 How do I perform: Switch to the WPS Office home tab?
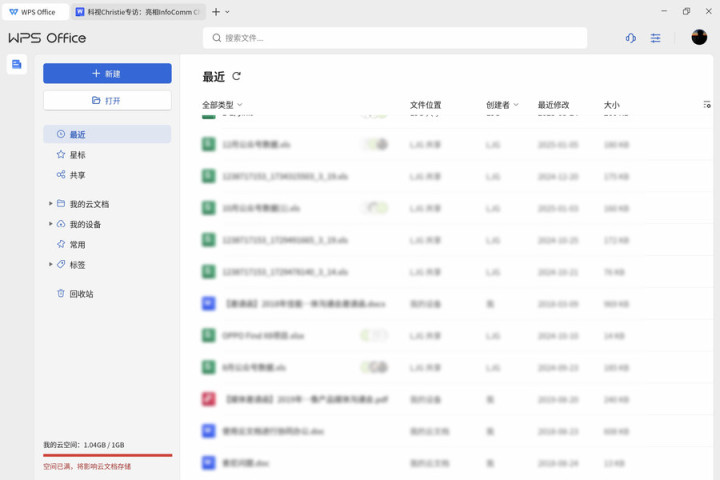(x=35, y=12)
